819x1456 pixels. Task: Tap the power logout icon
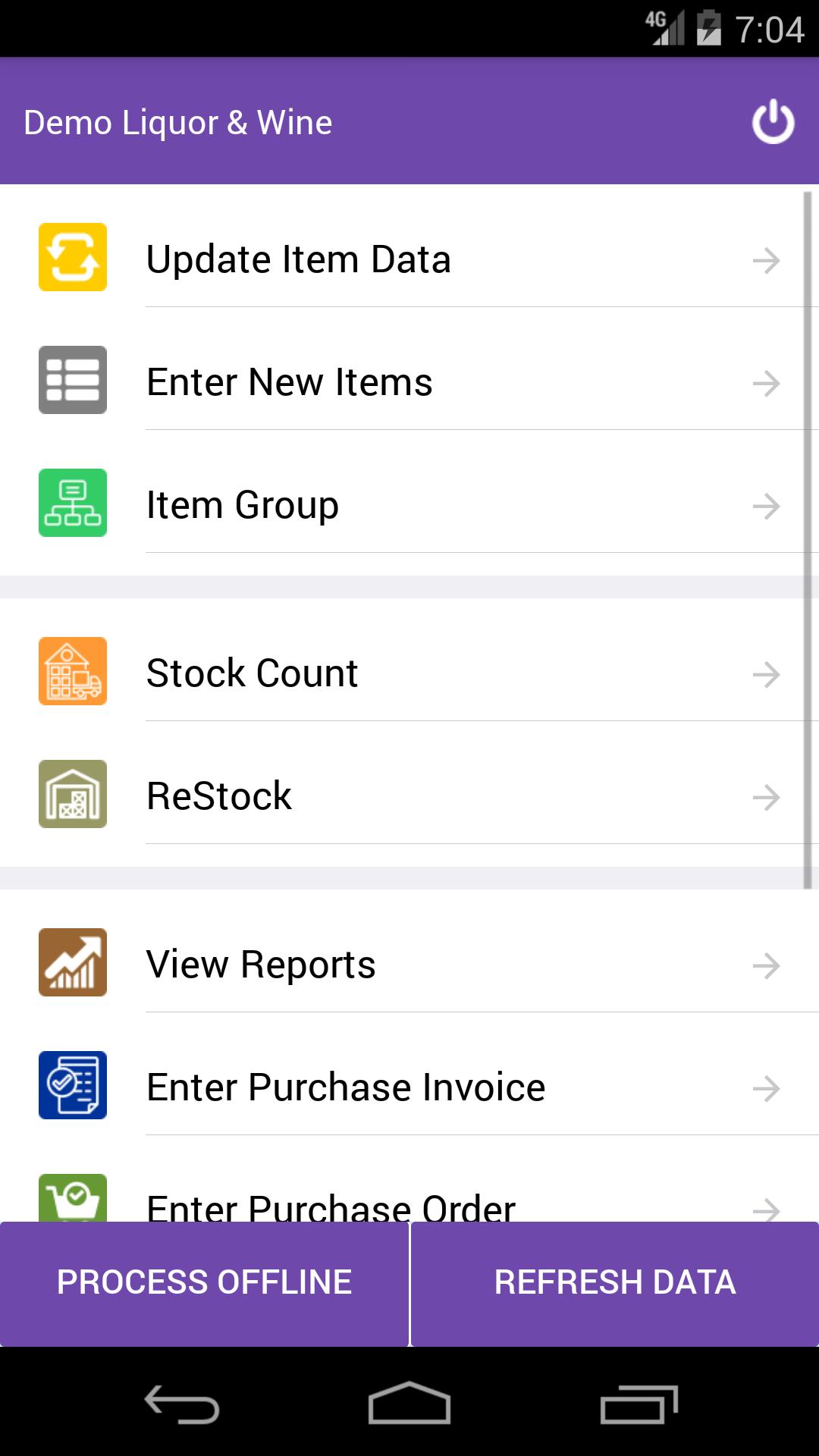point(773,121)
